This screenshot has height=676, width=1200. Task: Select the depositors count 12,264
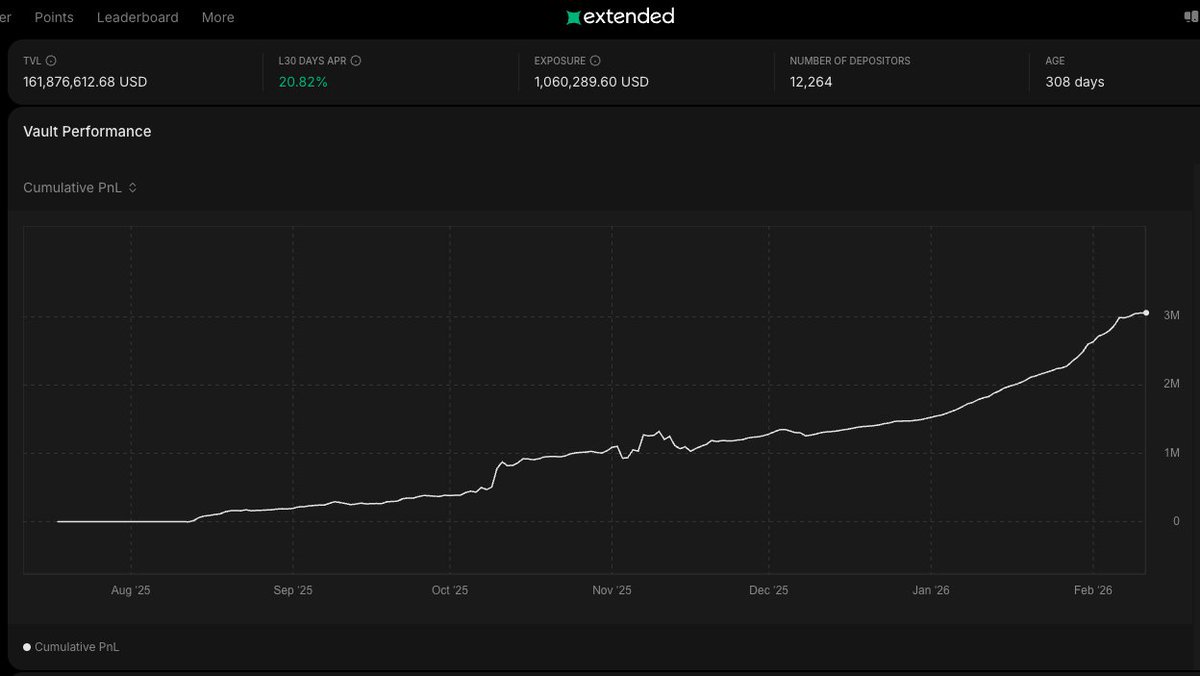(811, 82)
